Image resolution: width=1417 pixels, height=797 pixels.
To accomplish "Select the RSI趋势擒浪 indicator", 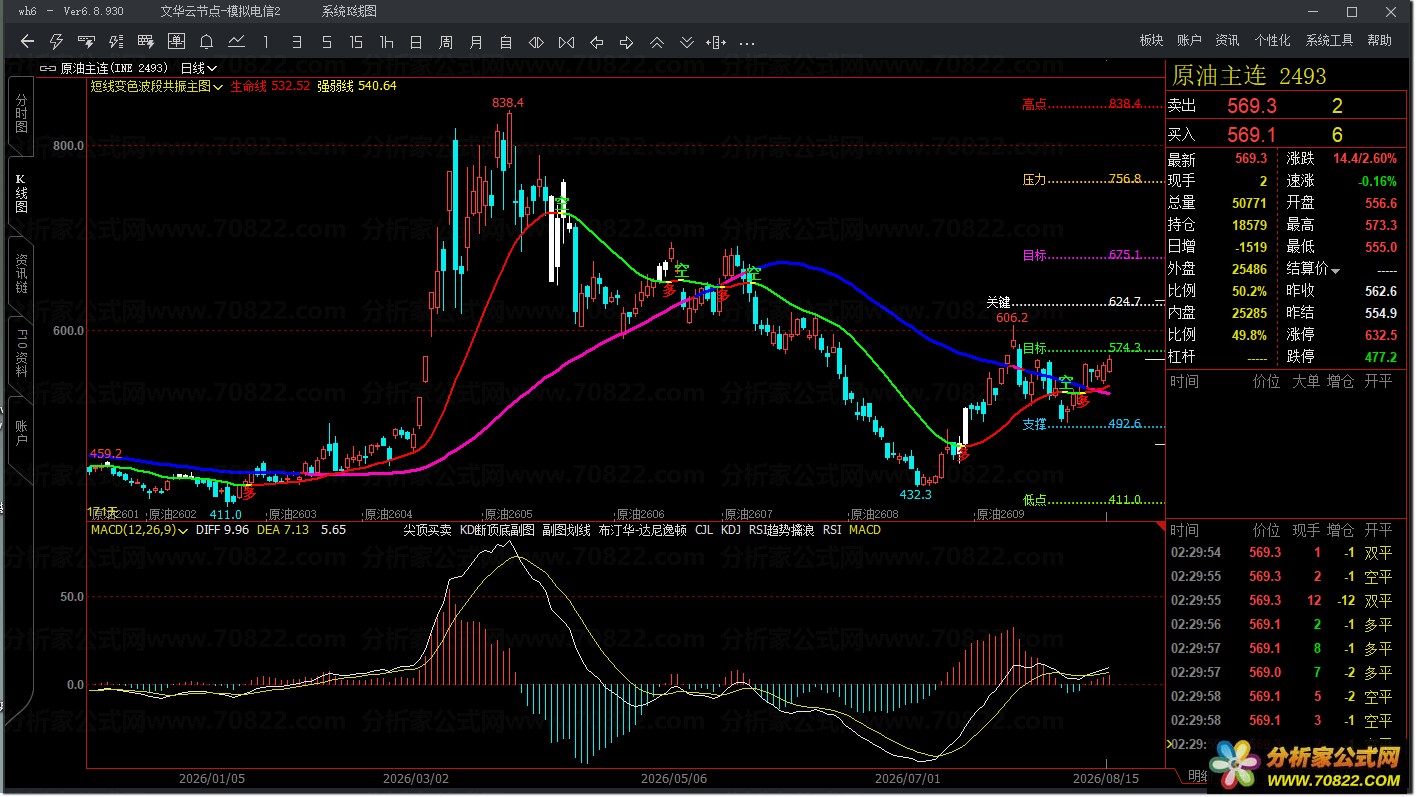I will [781, 530].
